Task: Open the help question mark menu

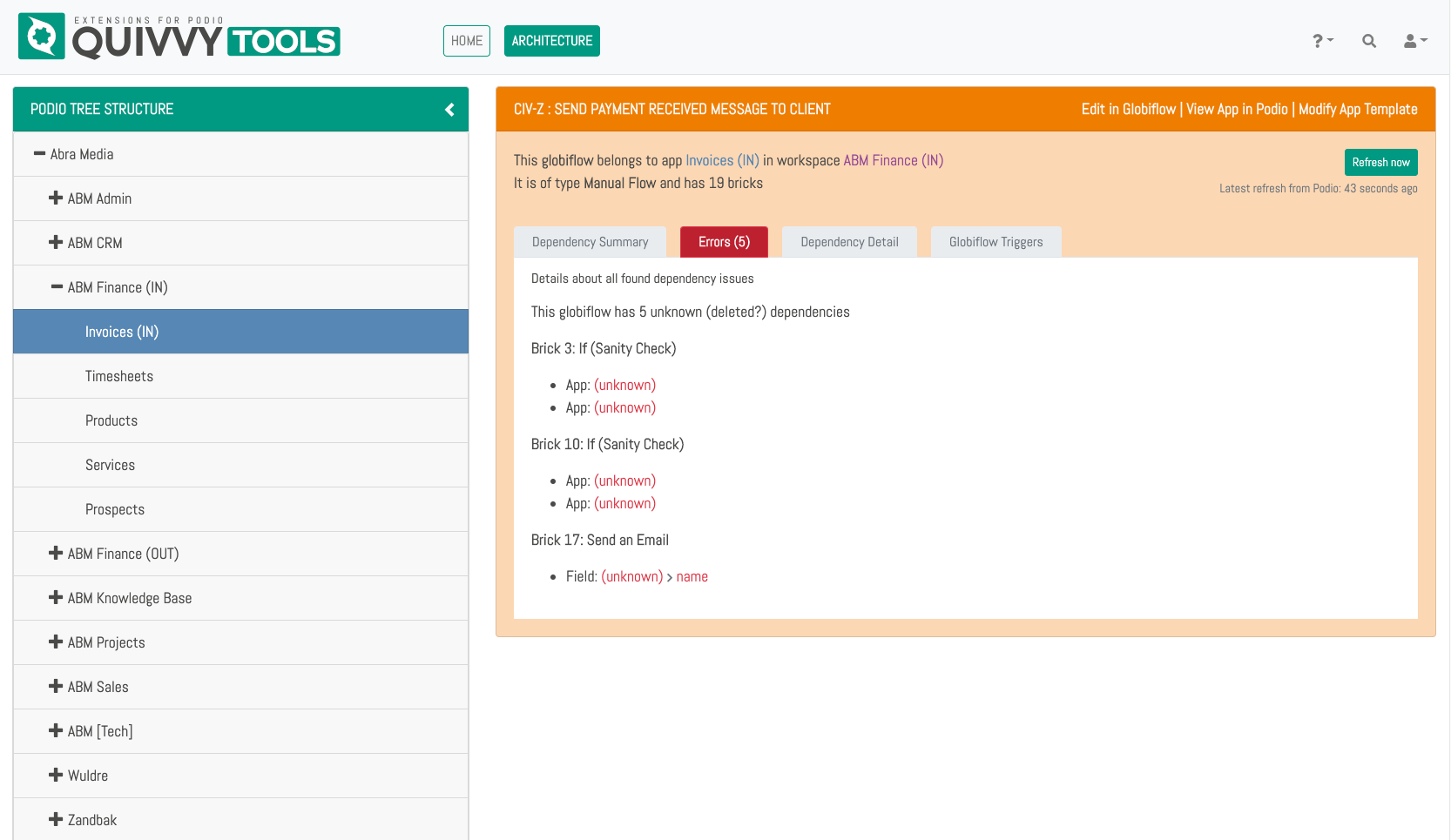Action: click(1322, 41)
